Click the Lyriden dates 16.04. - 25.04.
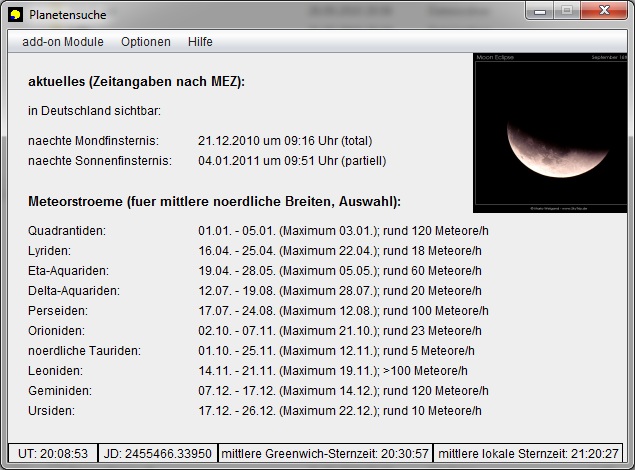The image size is (635, 470). tap(237, 251)
